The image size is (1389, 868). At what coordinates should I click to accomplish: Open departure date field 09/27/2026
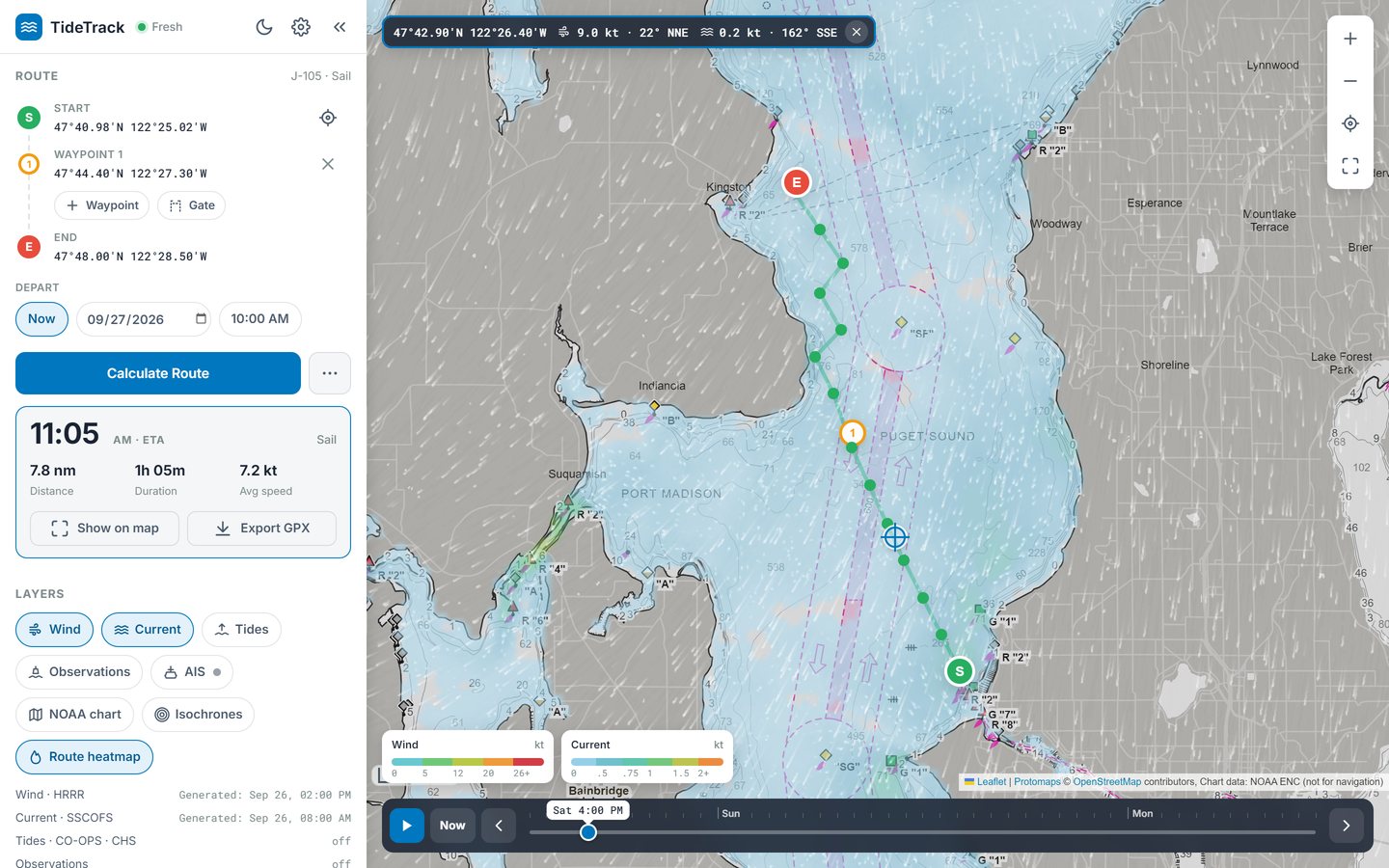144,319
